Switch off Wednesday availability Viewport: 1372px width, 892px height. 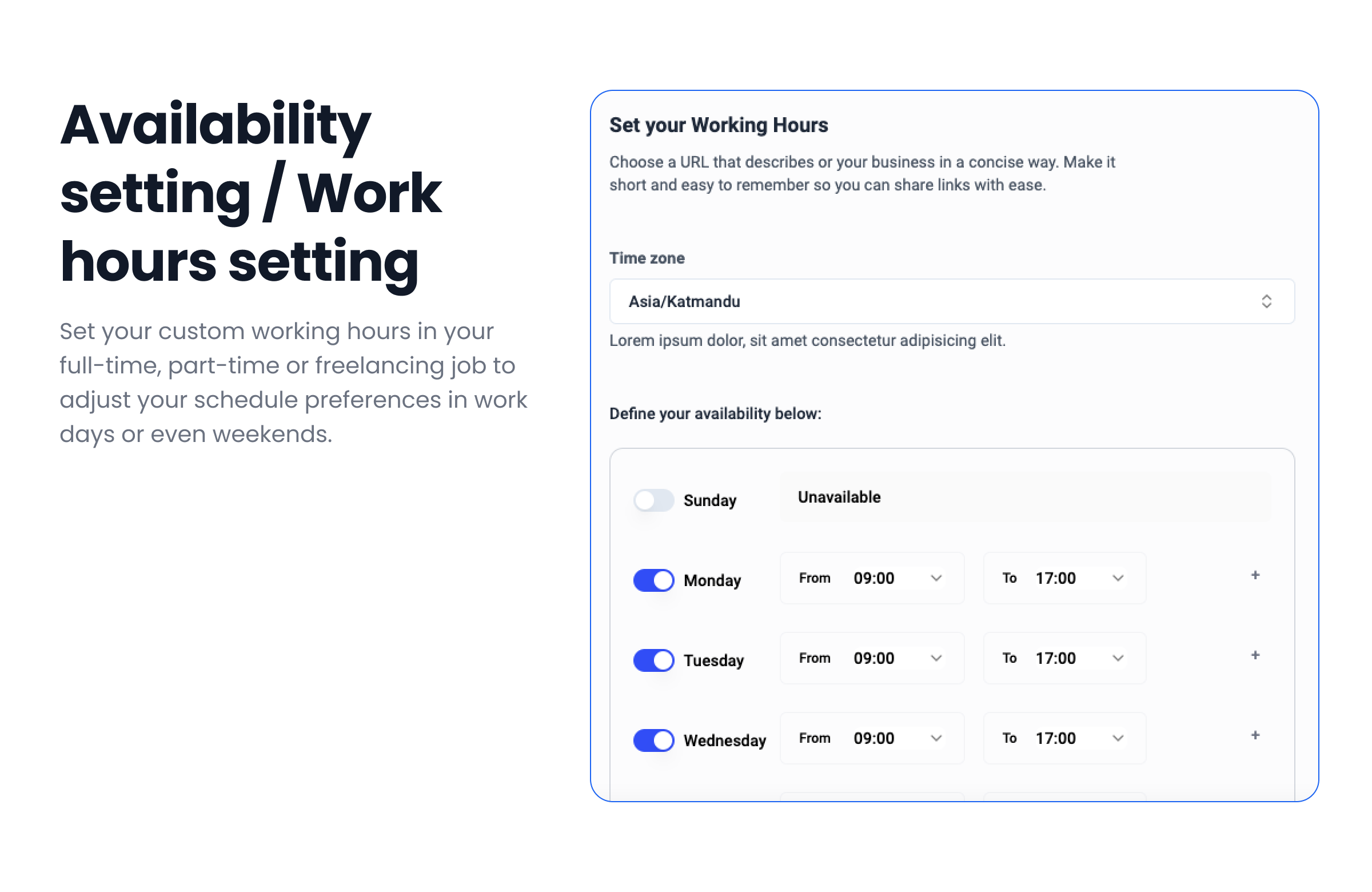tap(653, 741)
